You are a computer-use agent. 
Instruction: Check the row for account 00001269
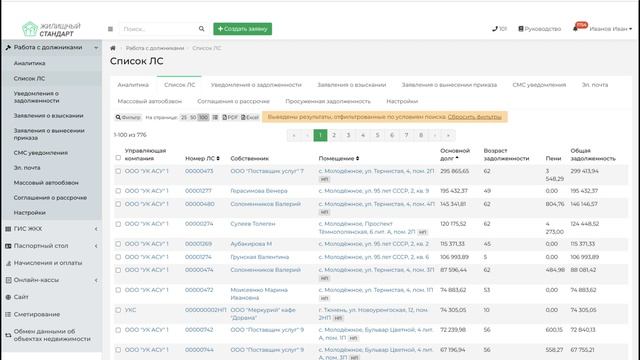click(118, 244)
